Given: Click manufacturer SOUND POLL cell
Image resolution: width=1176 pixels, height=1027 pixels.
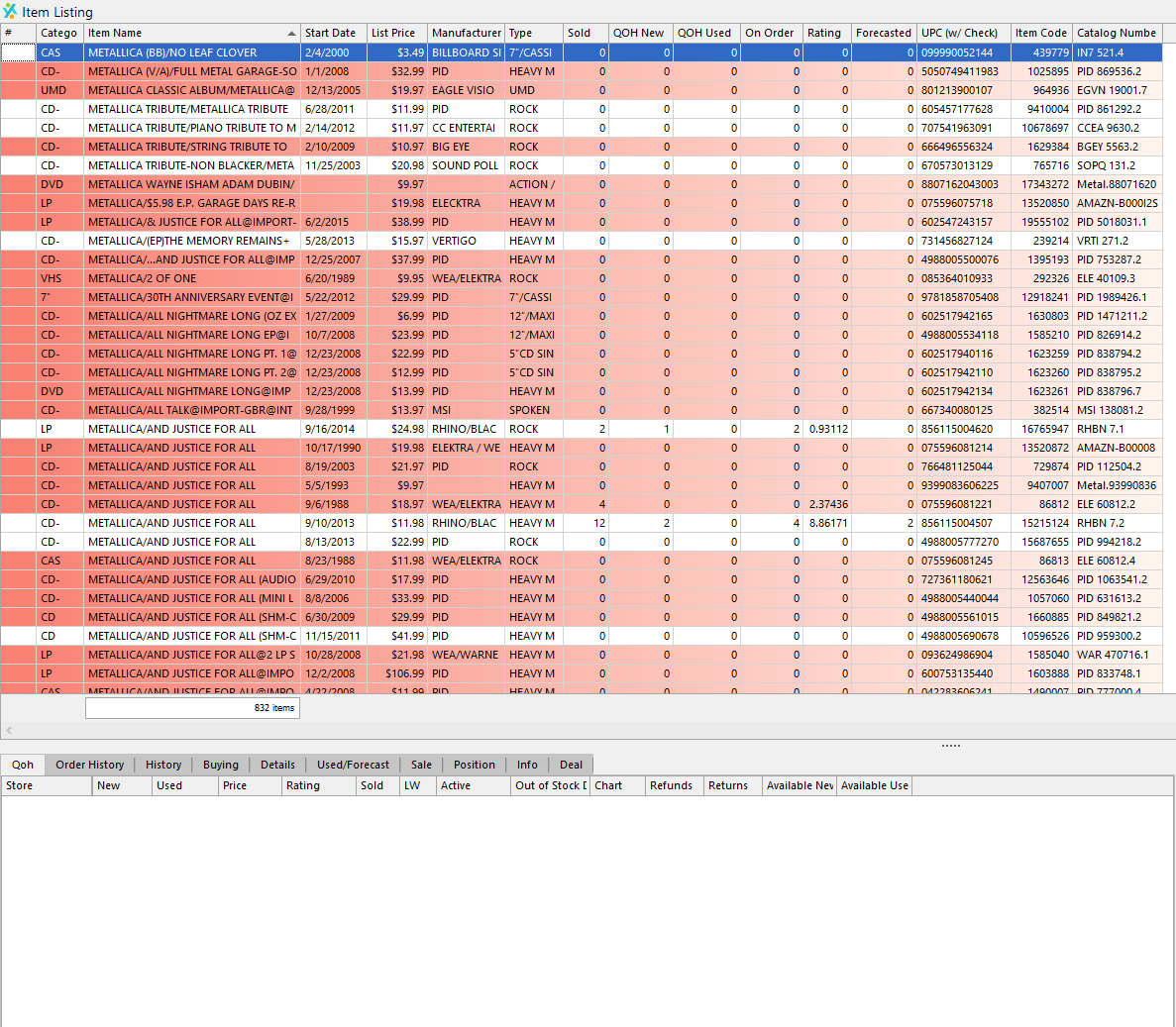Looking at the screenshot, I should coord(466,165).
